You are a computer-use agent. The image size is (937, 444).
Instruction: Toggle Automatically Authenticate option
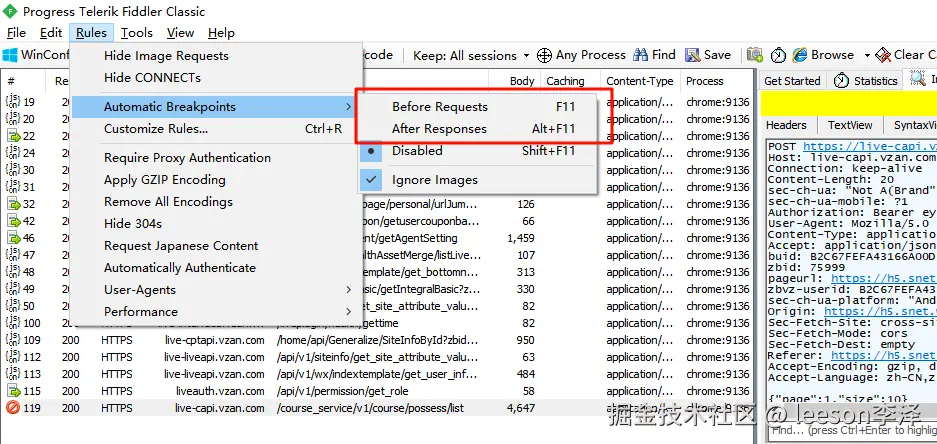point(216,268)
